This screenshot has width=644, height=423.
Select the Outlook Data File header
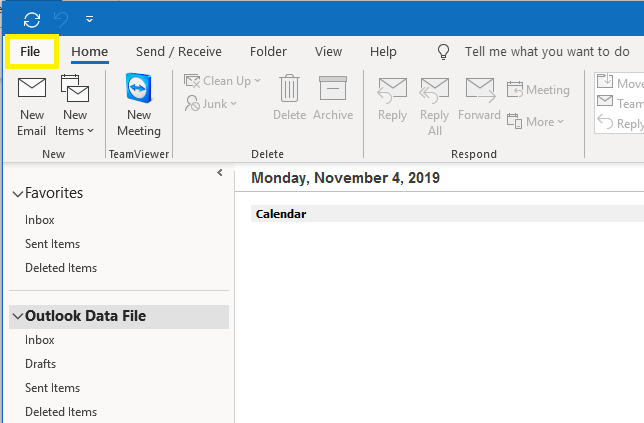pyautogui.click(x=119, y=317)
